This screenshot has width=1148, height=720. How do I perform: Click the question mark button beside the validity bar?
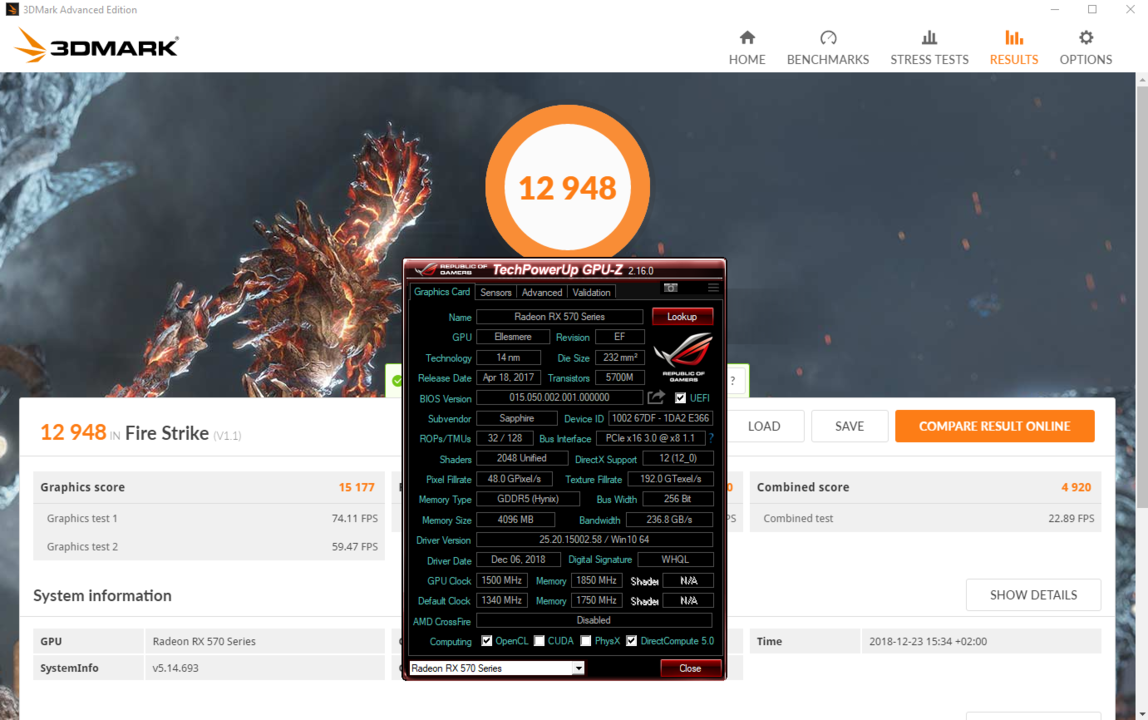coord(734,381)
